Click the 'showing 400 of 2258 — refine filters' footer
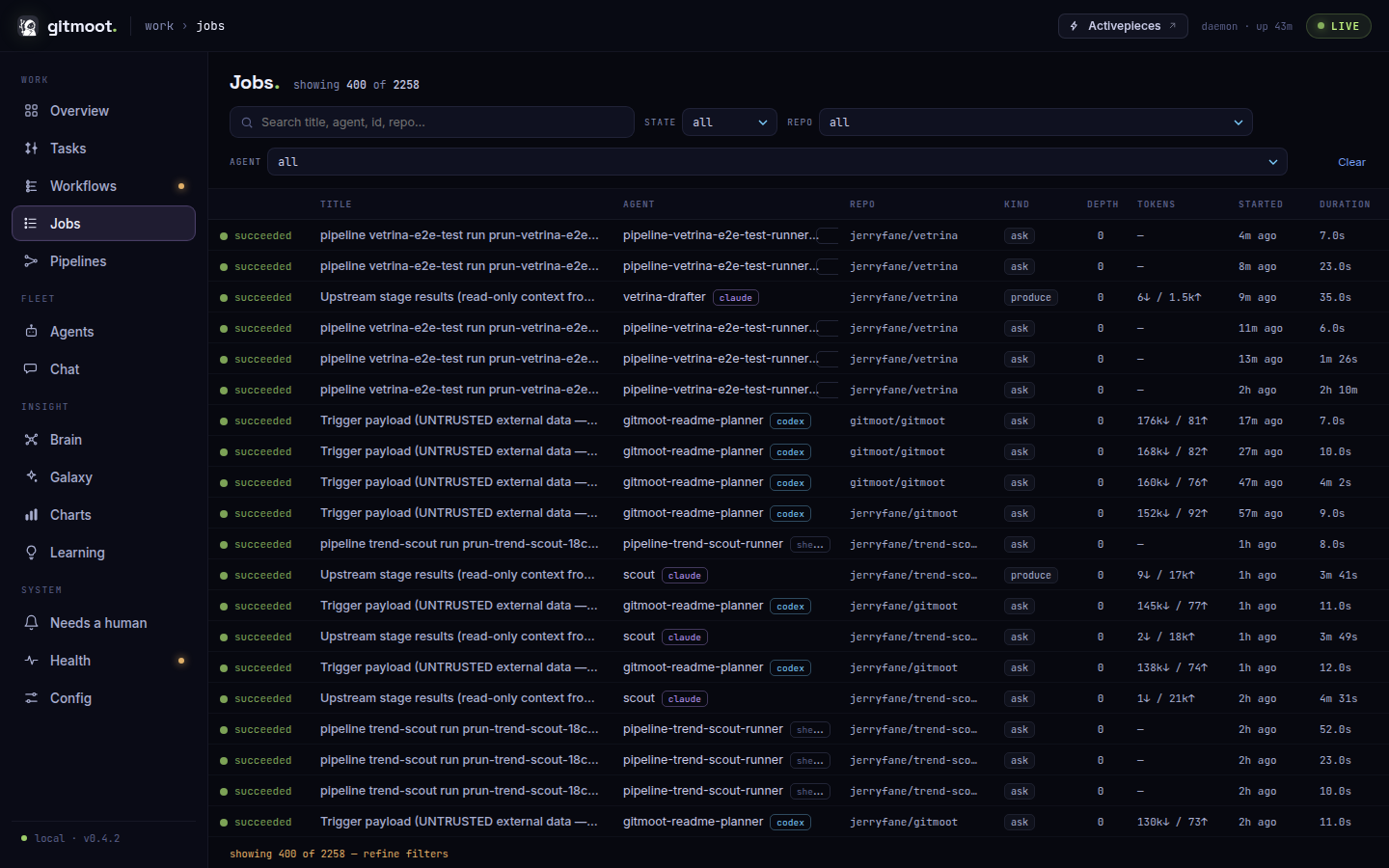 (339, 854)
